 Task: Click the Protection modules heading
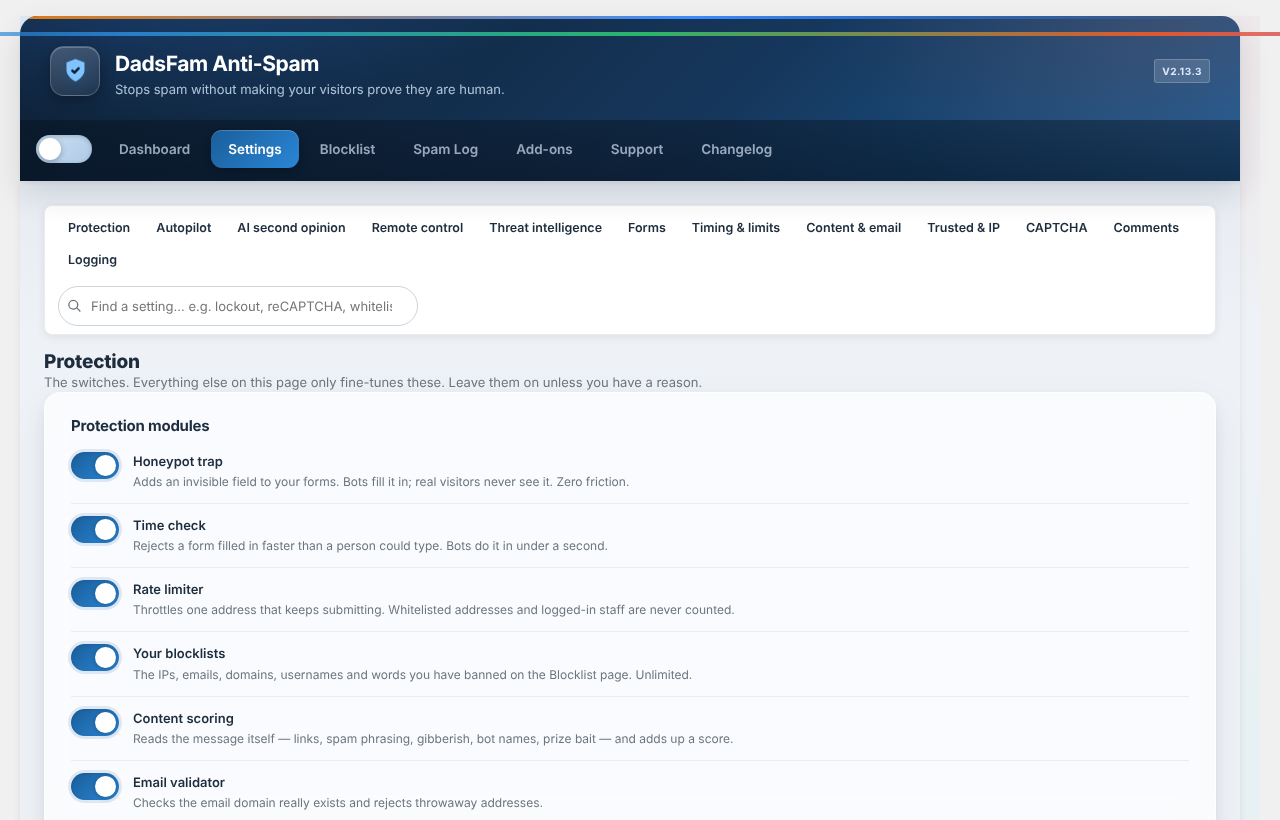tap(140, 426)
